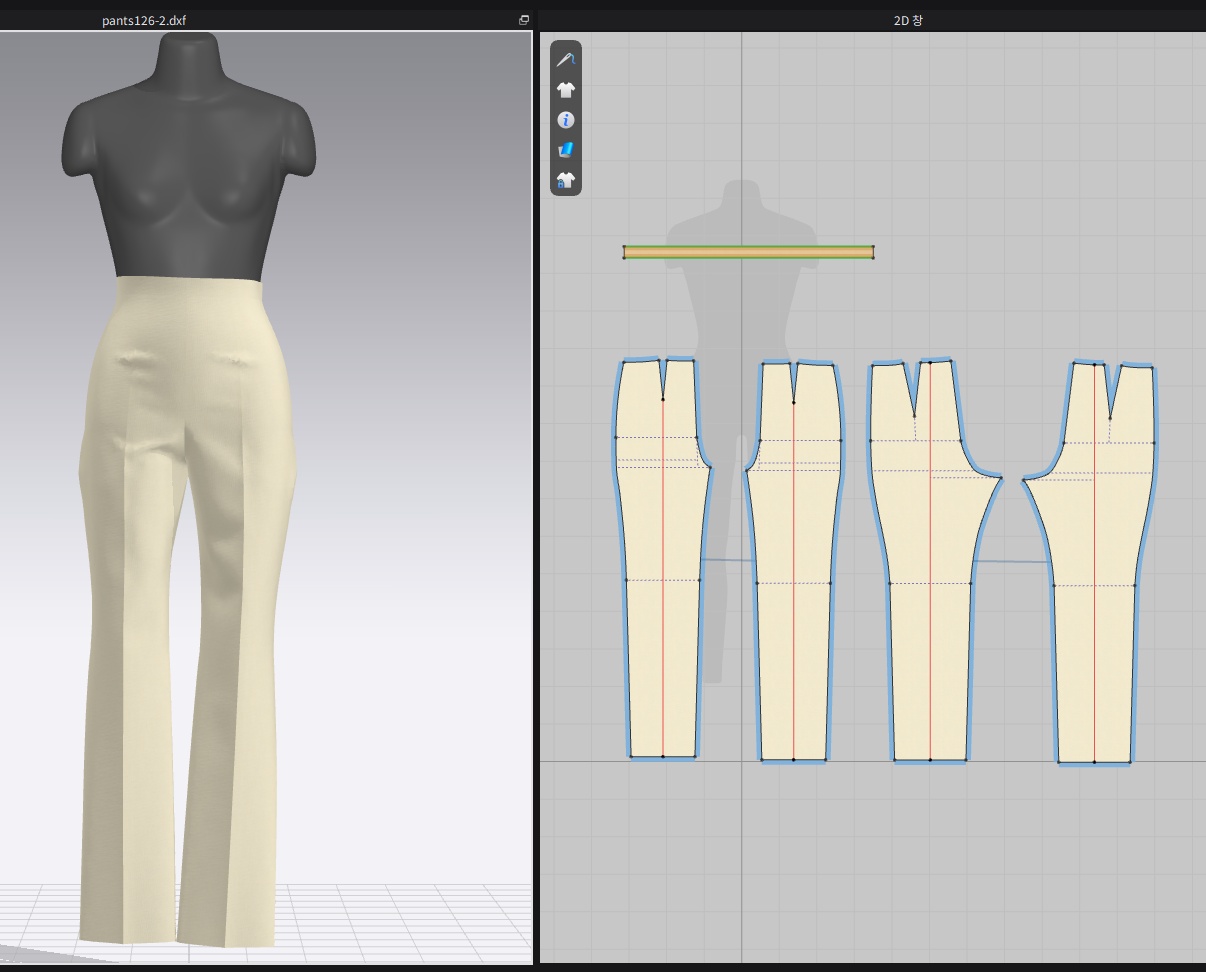The width and height of the screenshot is (1206, 972).
Task: Click the divider between 3D and 2D windows
Action: pos(535,500)
